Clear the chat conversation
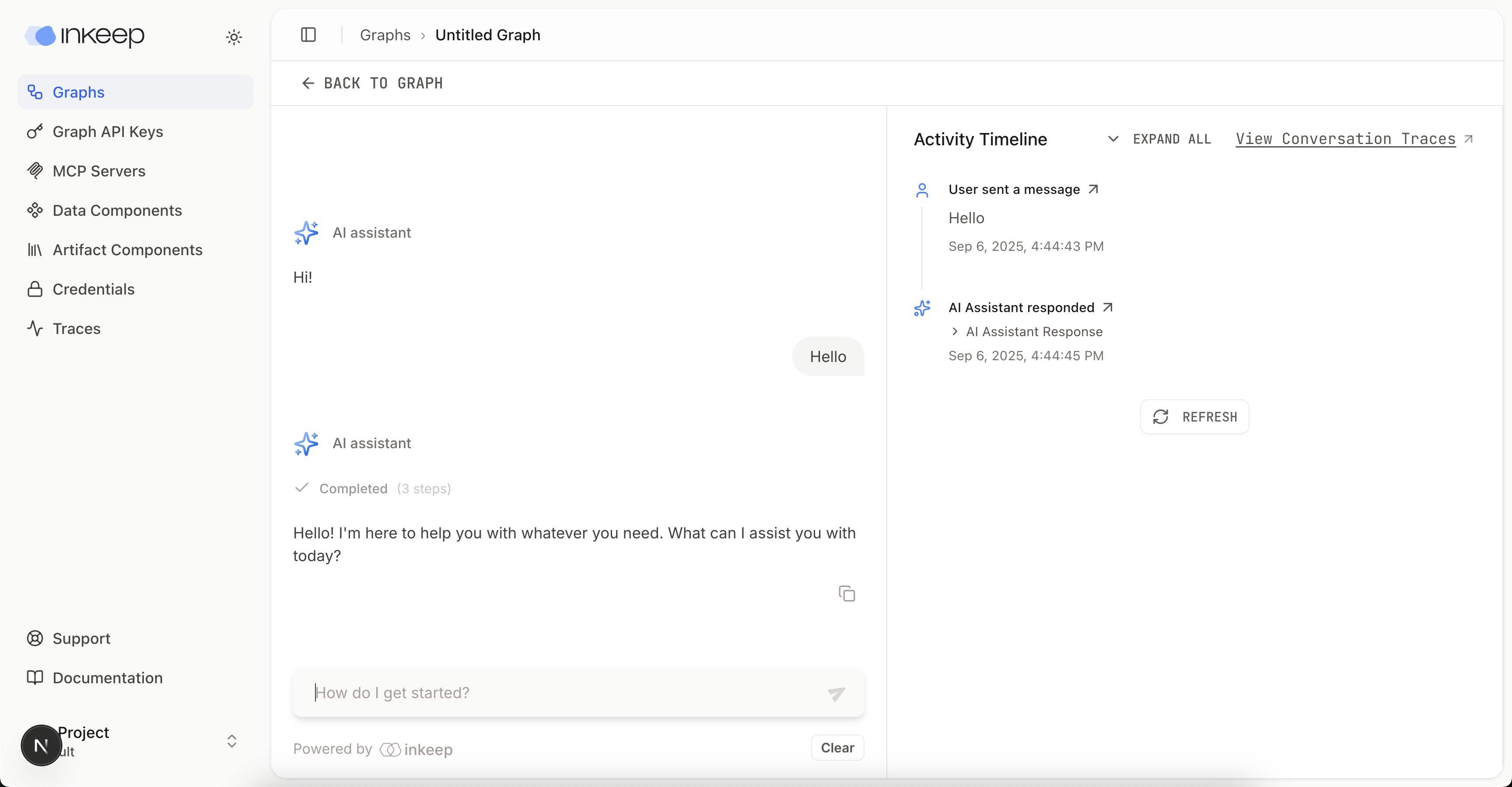1512x787 pixels. coord(837,747)
